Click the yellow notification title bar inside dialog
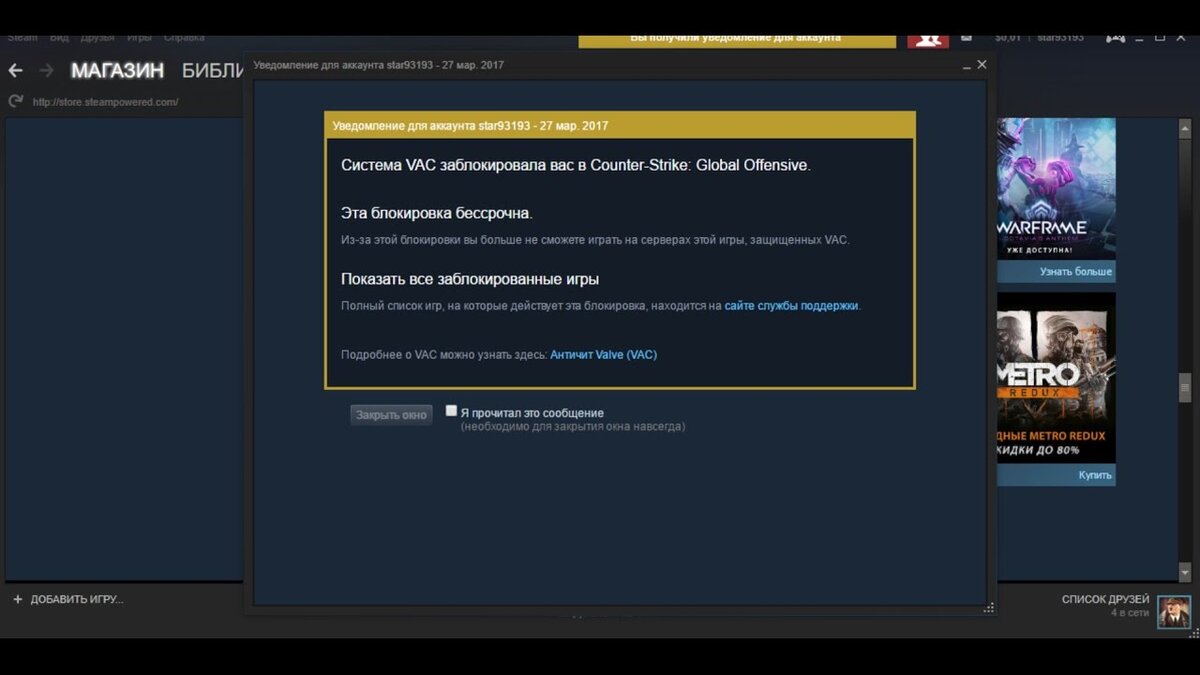1200x675 pixels. 620,126
